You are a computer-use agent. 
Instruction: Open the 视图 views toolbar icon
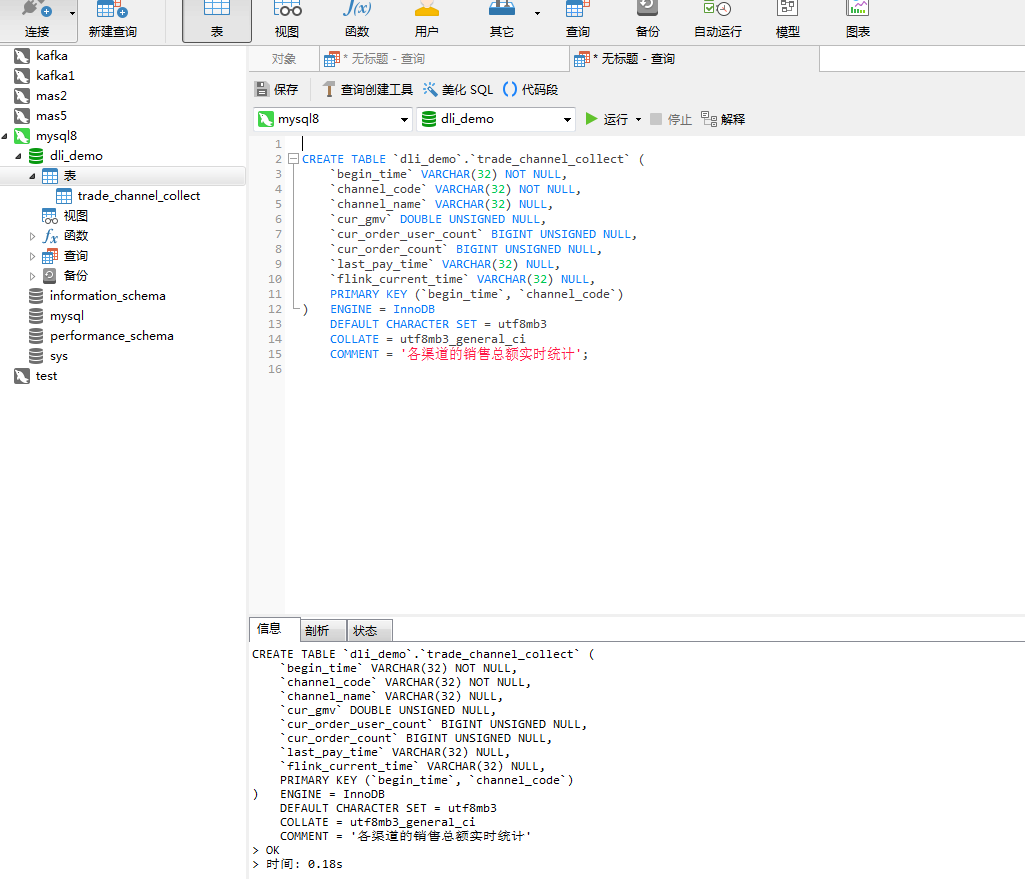tap(286, 20)
